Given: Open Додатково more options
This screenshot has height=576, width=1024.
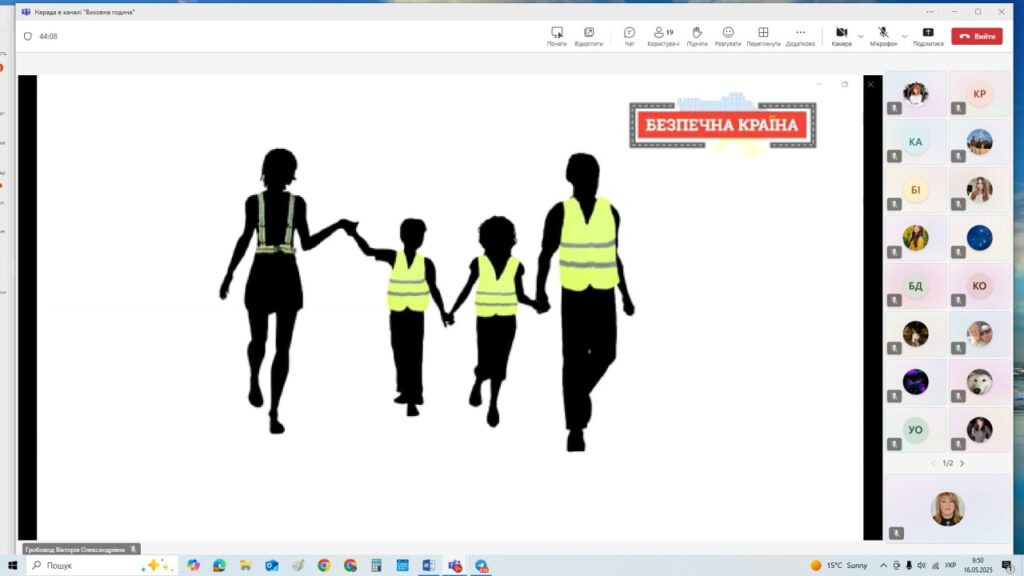Looking at the screenshot, I should pyautogui.click(x=800, y=36).
